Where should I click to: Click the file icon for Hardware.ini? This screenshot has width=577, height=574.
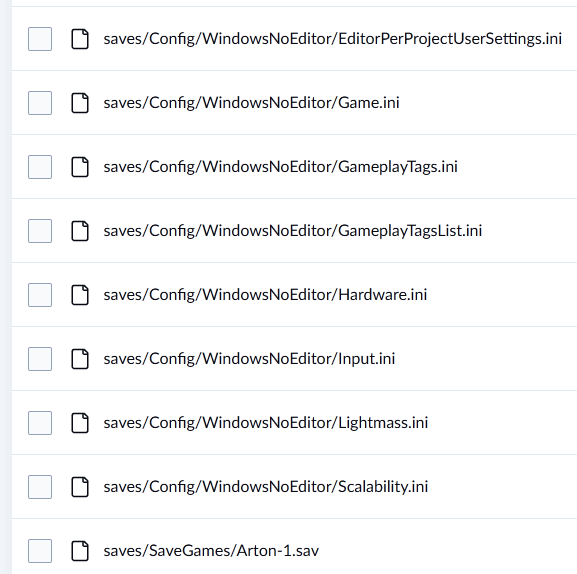pos(80,295)
